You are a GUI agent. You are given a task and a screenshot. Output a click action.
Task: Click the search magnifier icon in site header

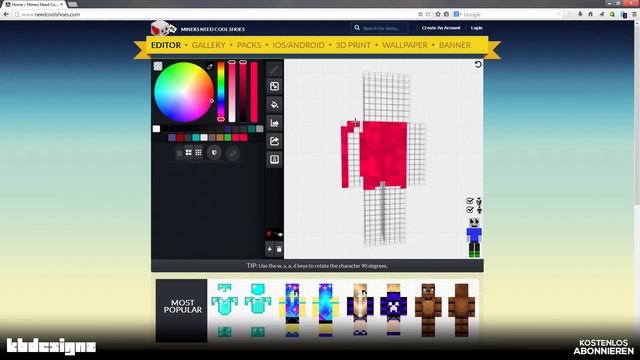pos(357,28)
